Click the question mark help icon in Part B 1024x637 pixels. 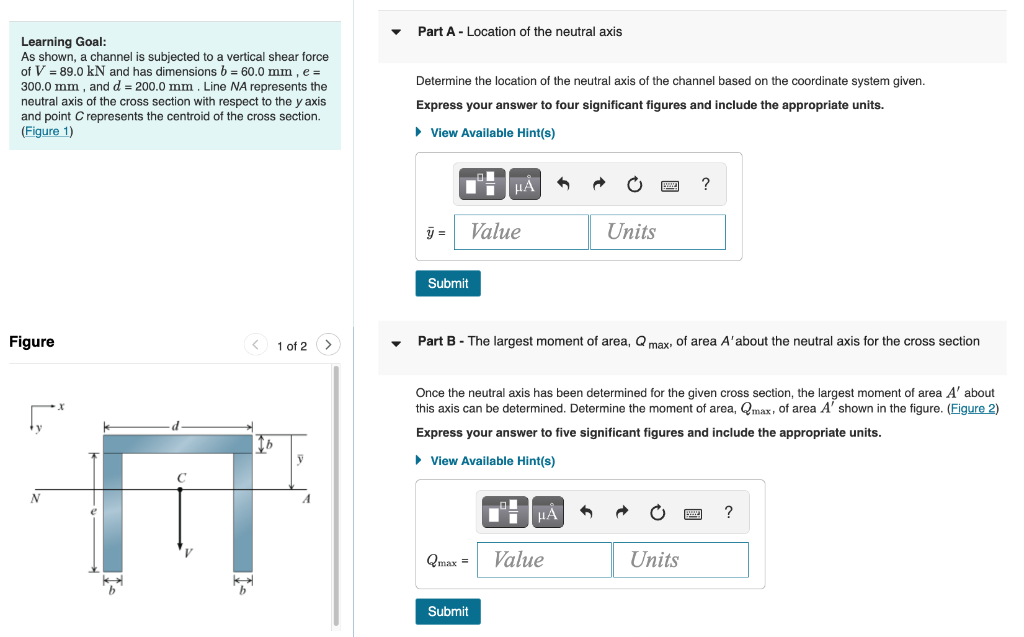click(728, 511)
